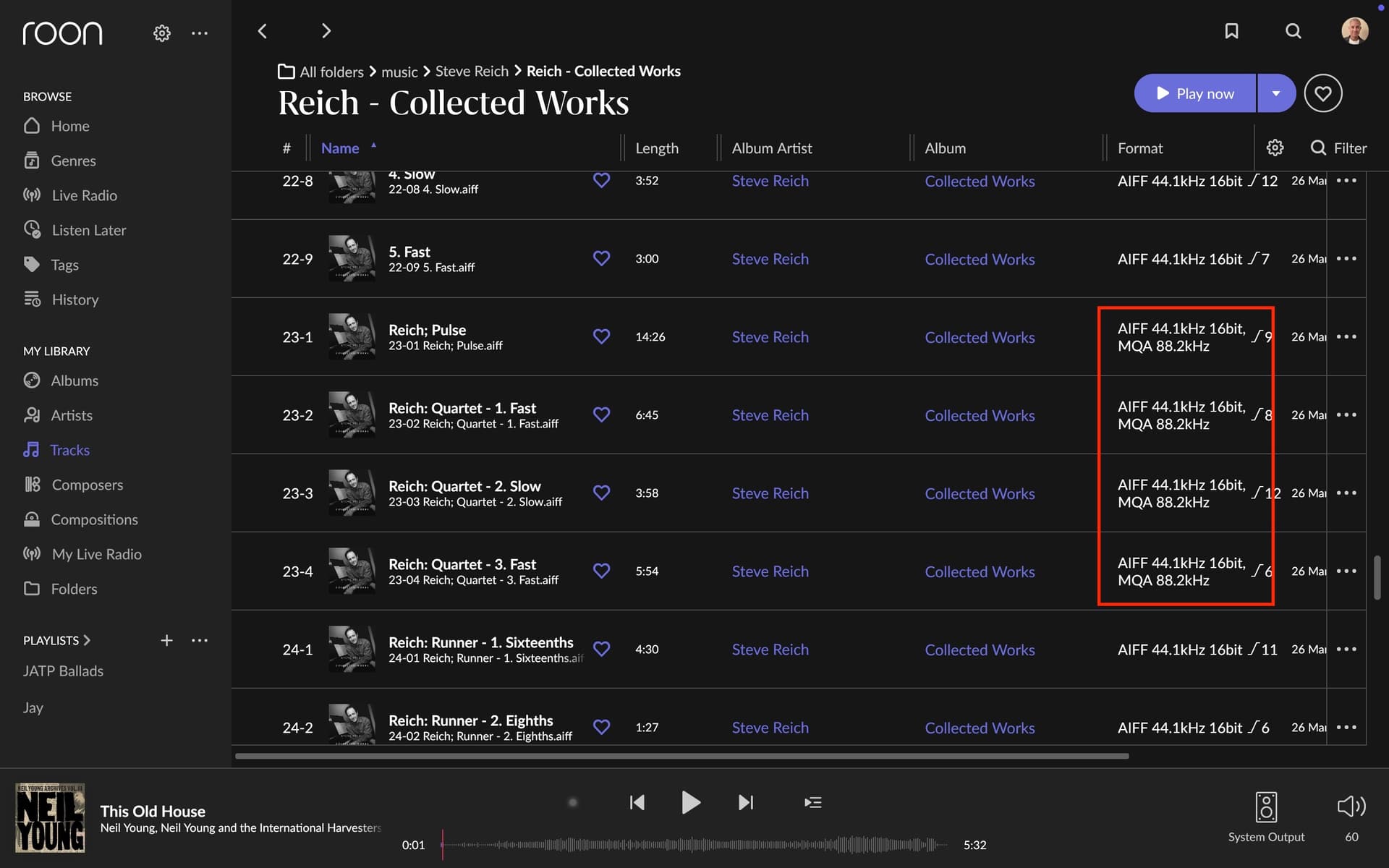Go forward with the right arrow
Image resolution: width=1389 pixels, height=868 pixels.
click(x=326, y=31)
